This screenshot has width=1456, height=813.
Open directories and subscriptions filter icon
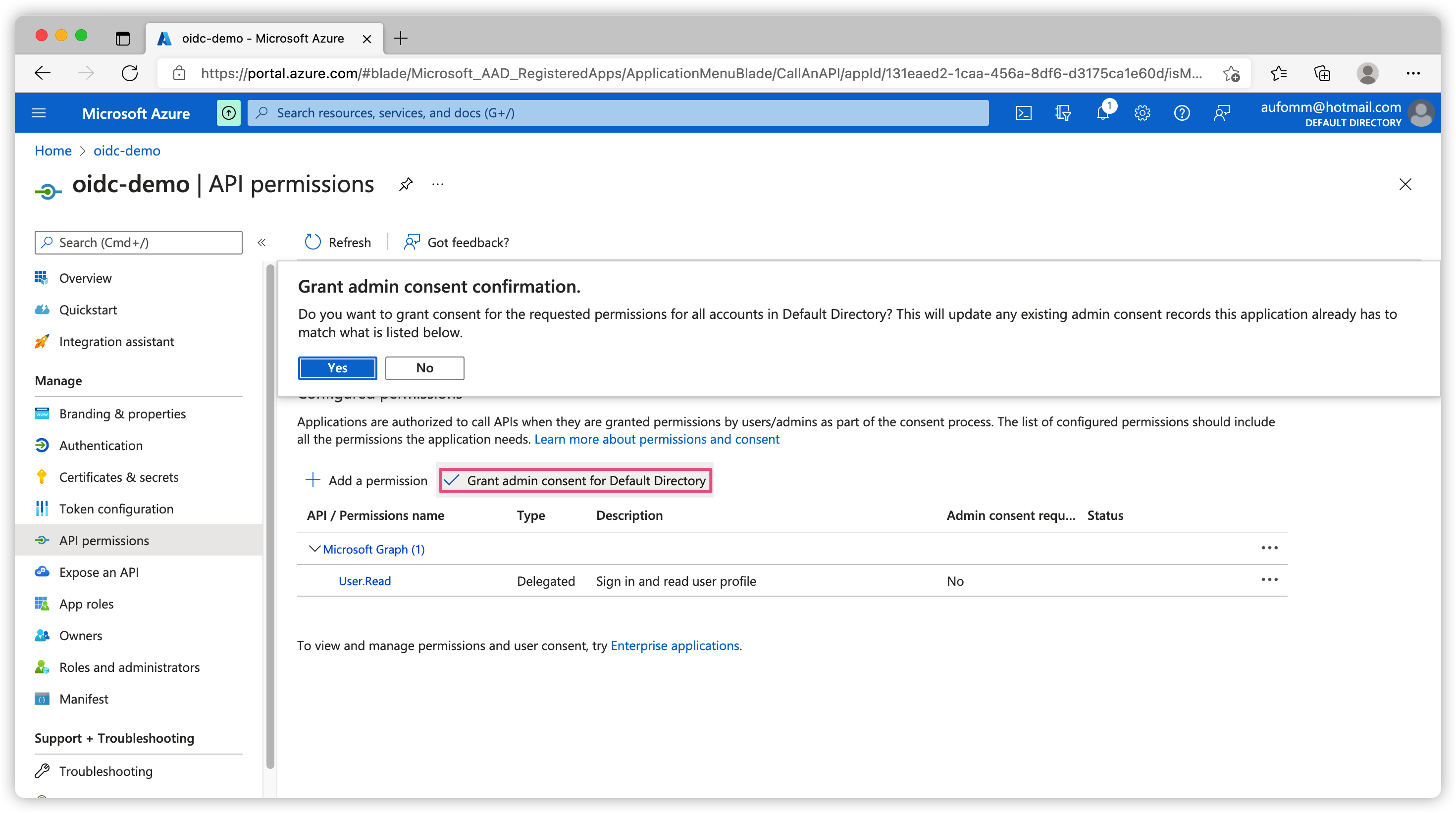point(1063,113)
